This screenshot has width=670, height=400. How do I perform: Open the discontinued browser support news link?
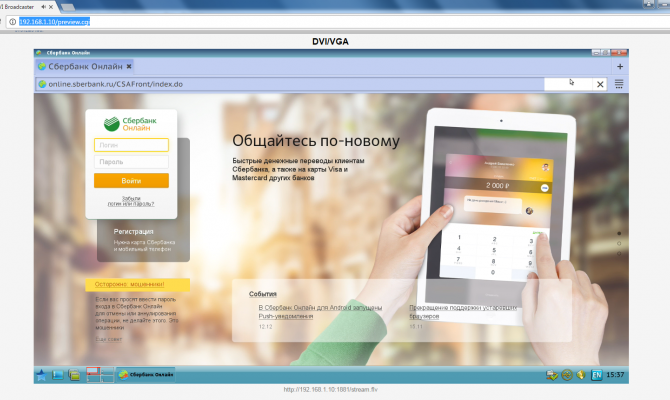[x=463, y=312]
